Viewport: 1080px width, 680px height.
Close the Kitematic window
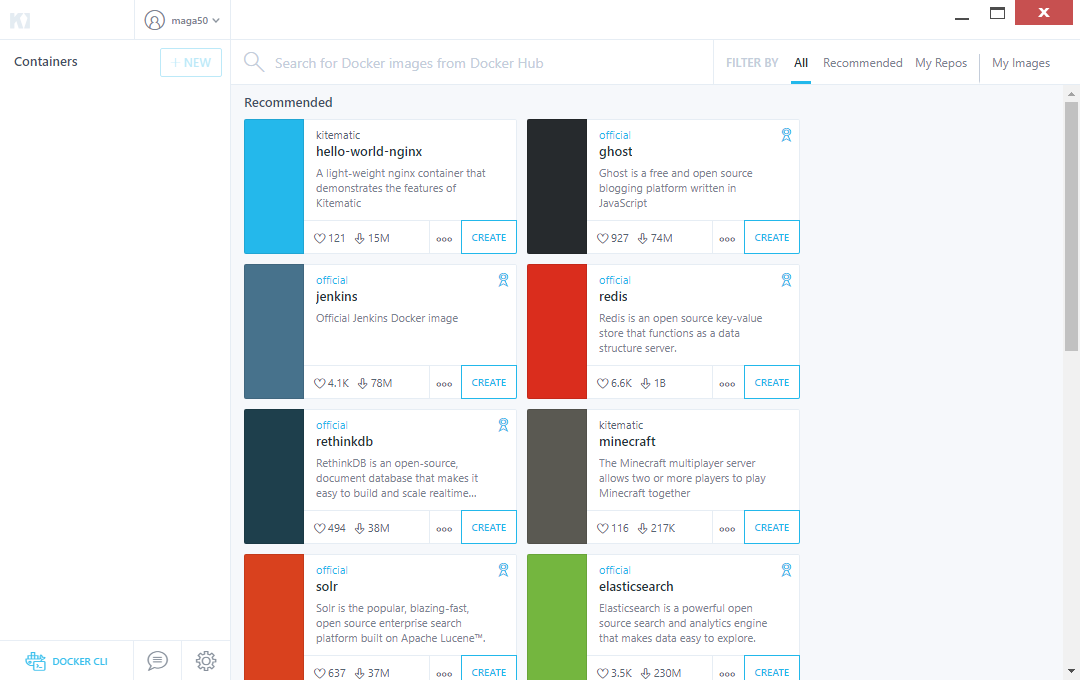pyautogui.click(x=1043, y=12)
